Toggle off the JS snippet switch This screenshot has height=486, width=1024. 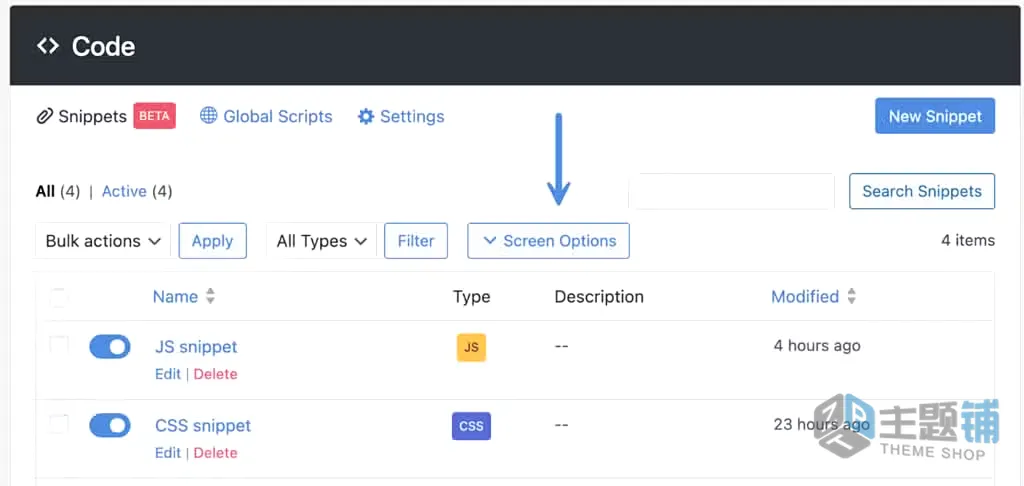tap(110, 347)
